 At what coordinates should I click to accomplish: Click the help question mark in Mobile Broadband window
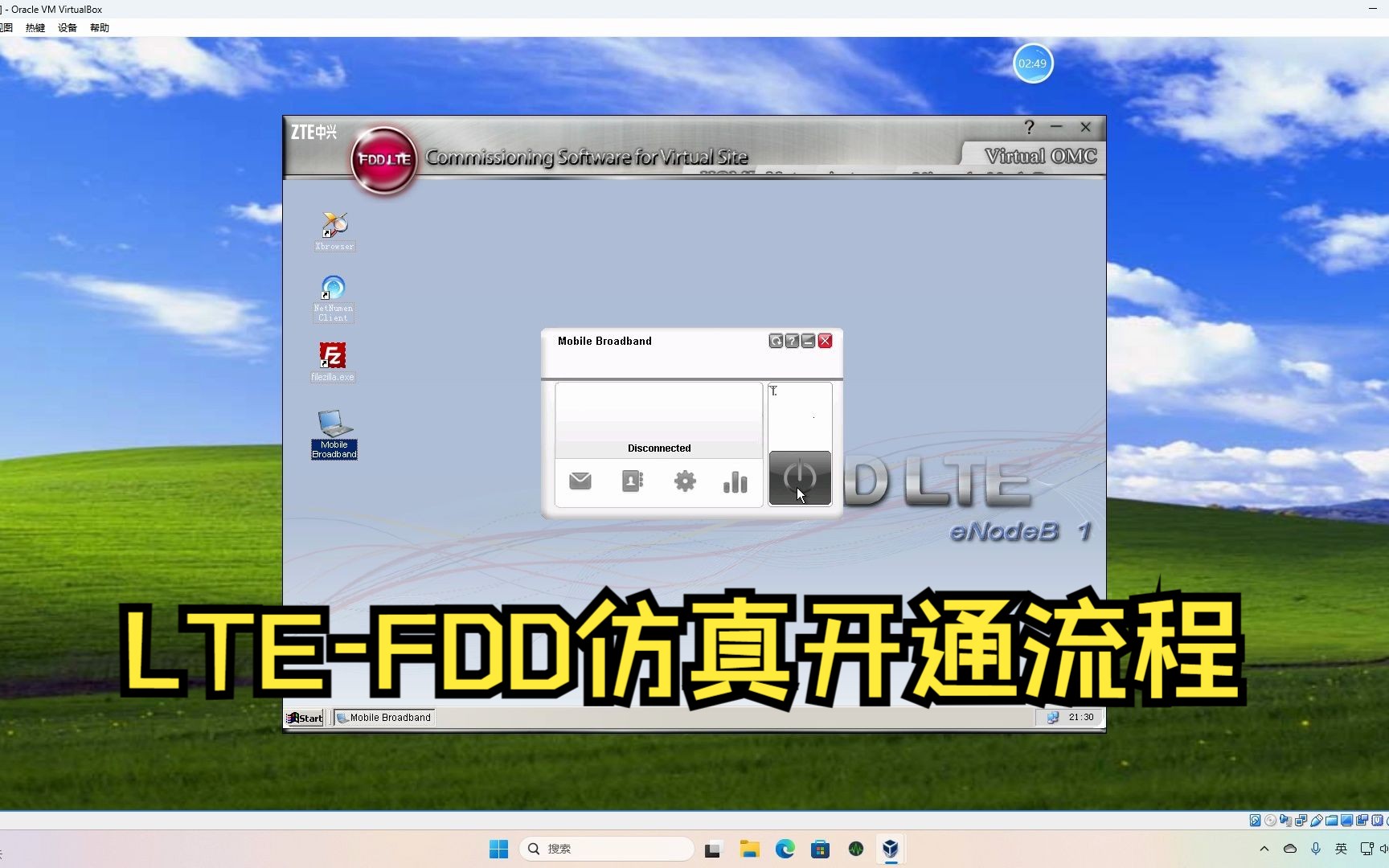coord(792,341)
